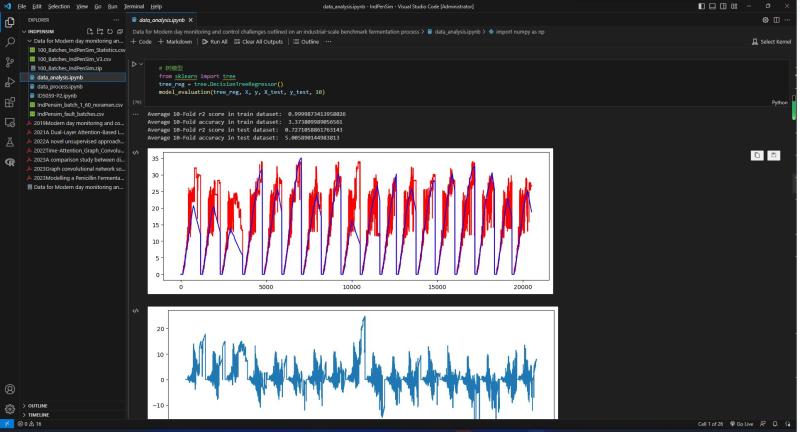Toggle bottom panel visibility
This screenshot has width=800, height=432.
tap(712, 6)
